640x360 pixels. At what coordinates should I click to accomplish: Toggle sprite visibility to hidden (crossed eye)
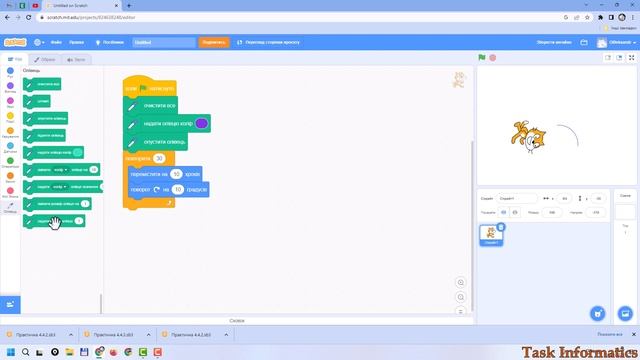click(x=515, y=212)
